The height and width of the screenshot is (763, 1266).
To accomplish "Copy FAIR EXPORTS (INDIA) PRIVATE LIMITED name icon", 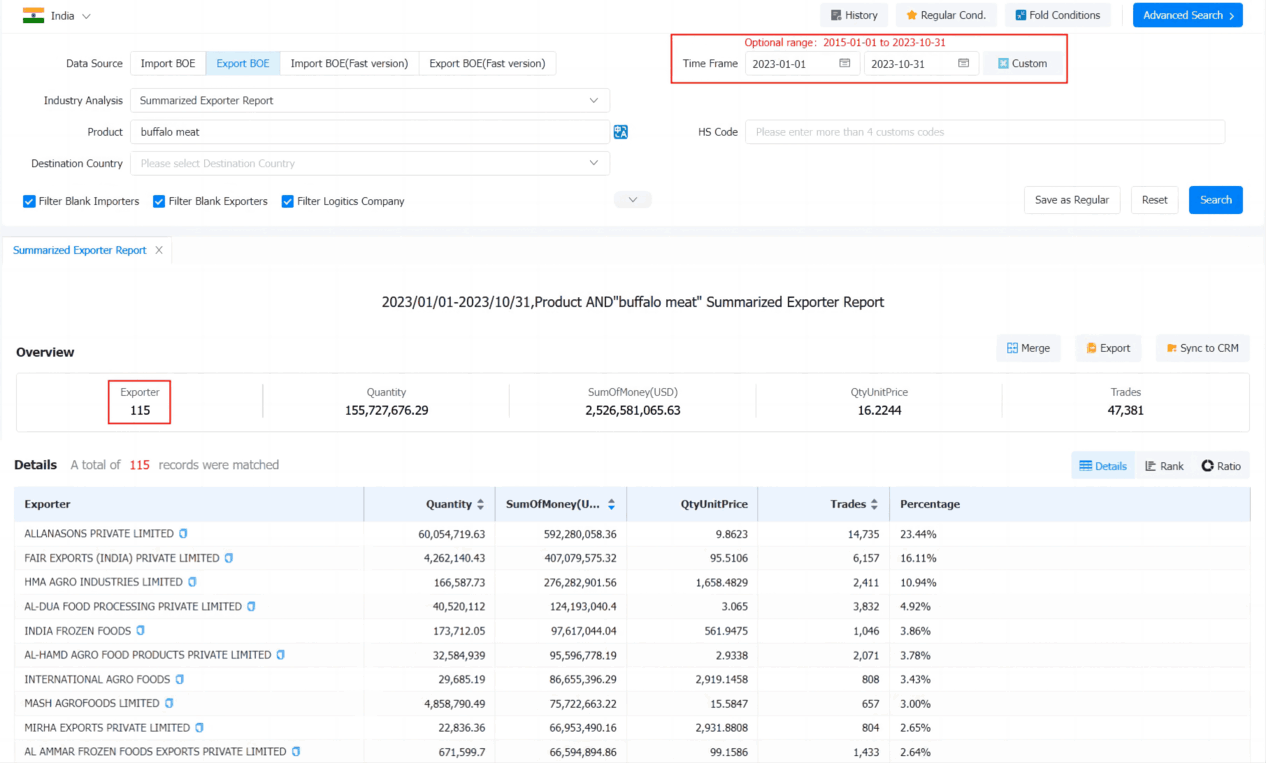I will pyautogui.click(x=229, y=558).
